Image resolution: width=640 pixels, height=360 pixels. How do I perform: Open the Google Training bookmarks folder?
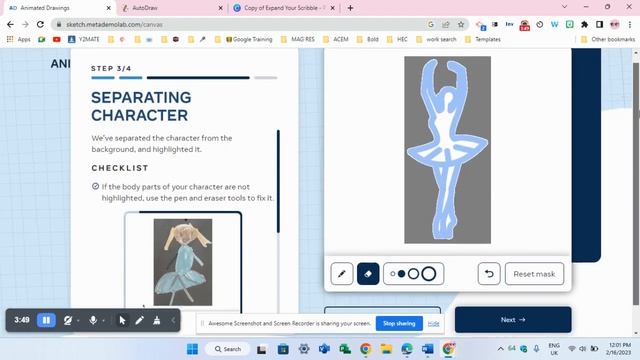point(249,39)
